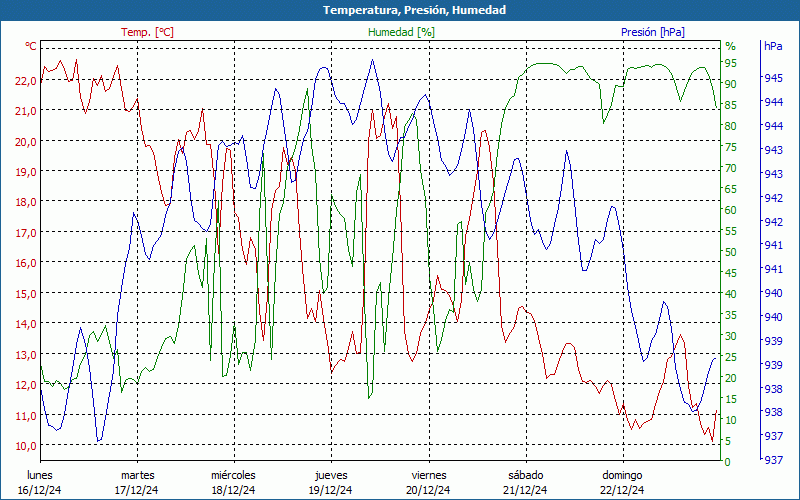The image size is (800, 500).
Task: Click the "65" humidity axis tick
Action: (731, 189)
